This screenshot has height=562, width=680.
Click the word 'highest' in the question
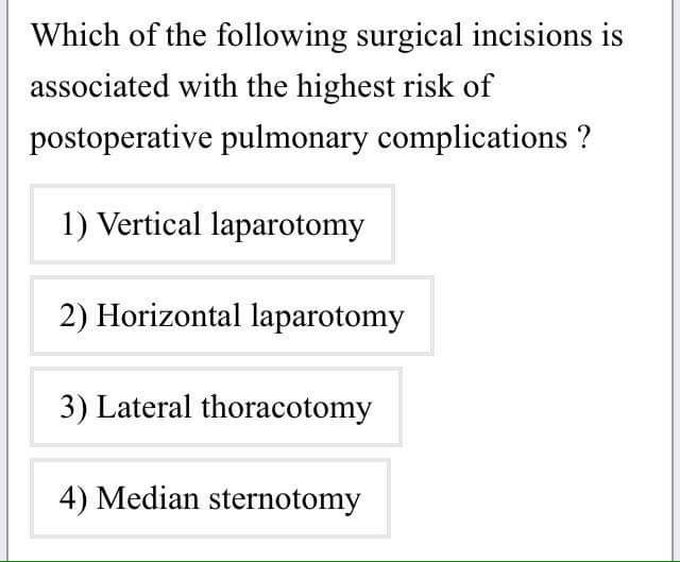pos(345,87)
